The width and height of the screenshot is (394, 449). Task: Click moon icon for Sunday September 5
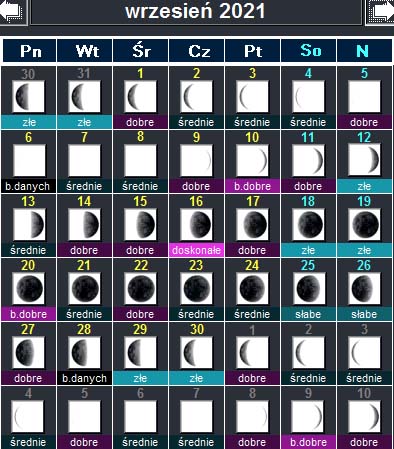[364, 97]
